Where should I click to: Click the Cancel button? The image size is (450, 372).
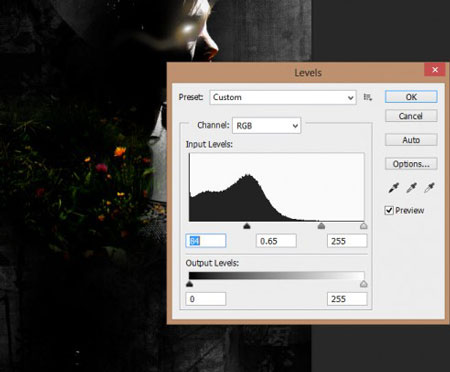point(411,116)
